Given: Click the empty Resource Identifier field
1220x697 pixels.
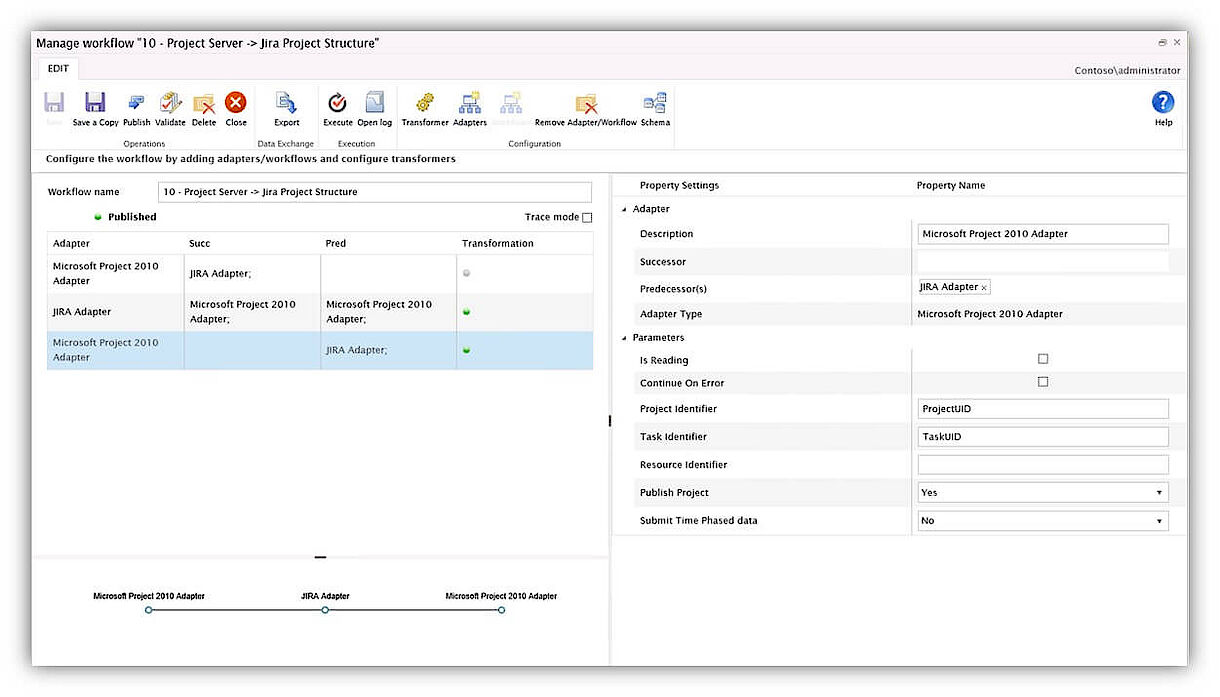Looking at the screenshot, I should point(1043,464).
